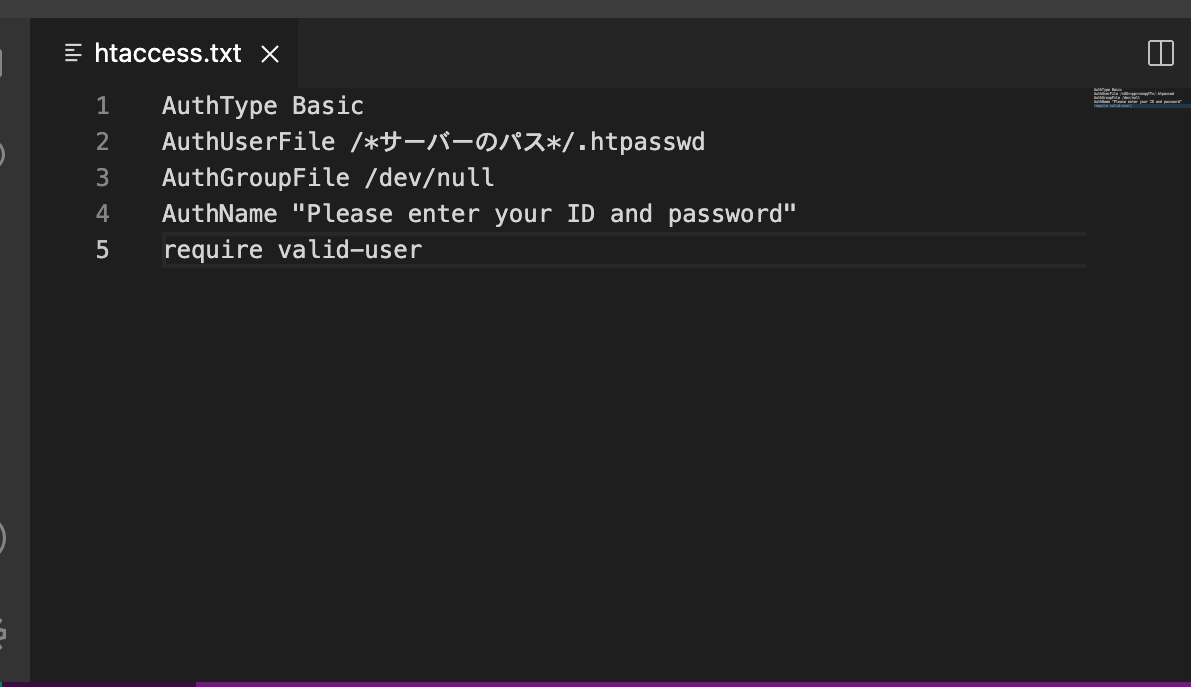The height and width of the screenshot is (687, 1191).
Task: Click the text file icon in htaccess.txt tab
Action: tap(73, 53)
